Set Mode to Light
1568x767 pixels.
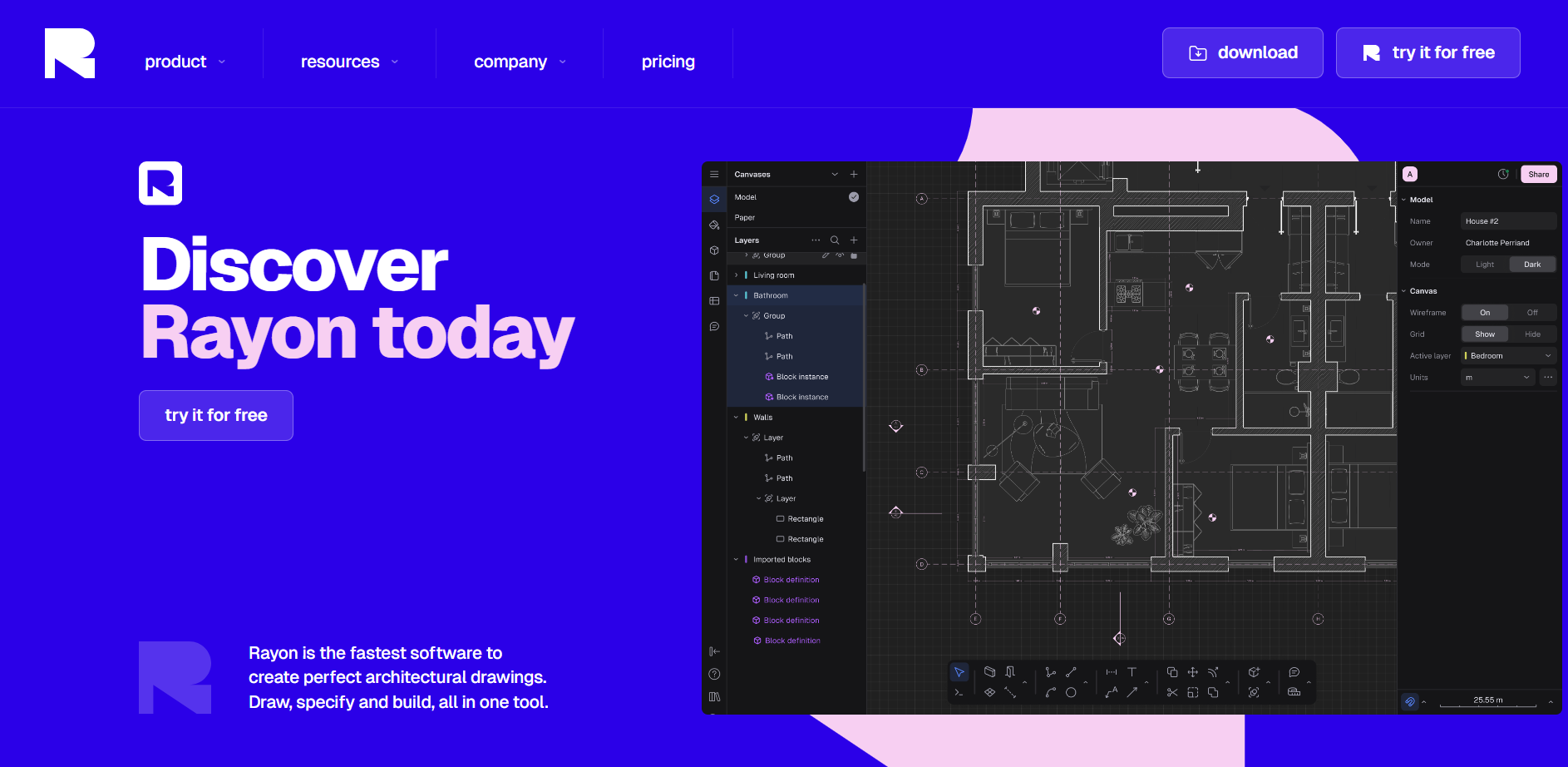tap(1485, 265)
